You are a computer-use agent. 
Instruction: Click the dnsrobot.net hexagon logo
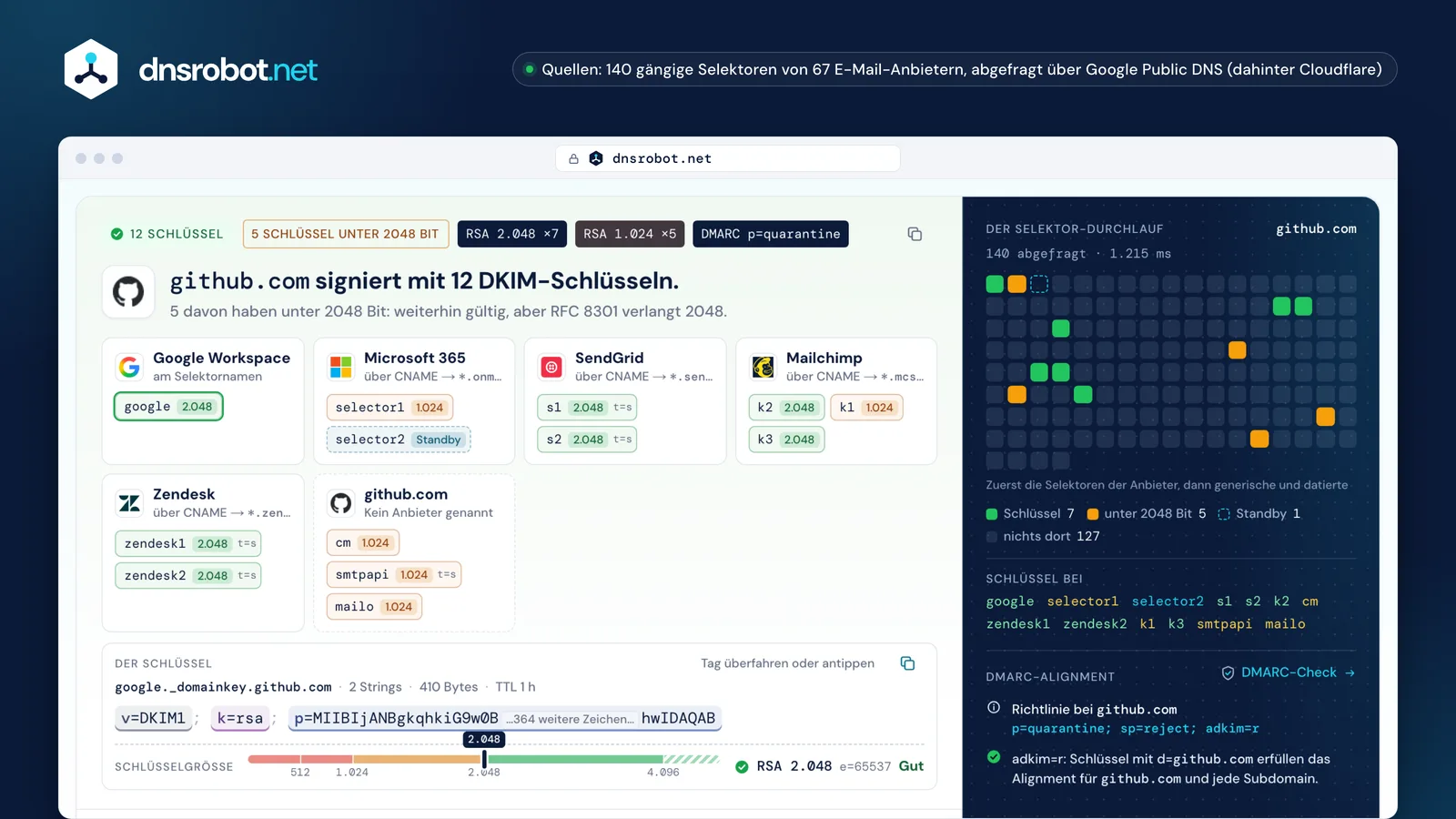coord(91,69)
